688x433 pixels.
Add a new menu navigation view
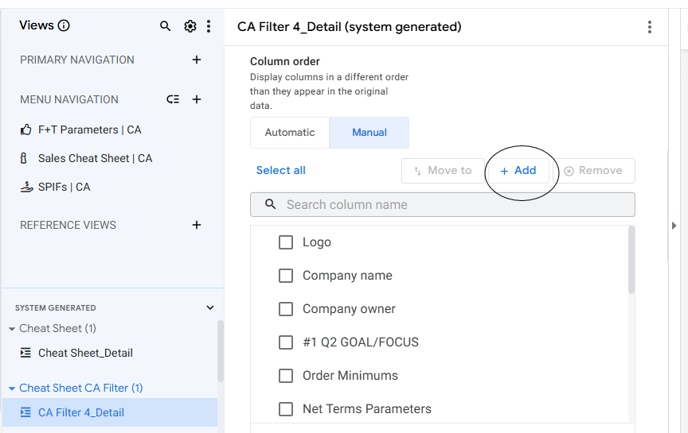(197, 99)
